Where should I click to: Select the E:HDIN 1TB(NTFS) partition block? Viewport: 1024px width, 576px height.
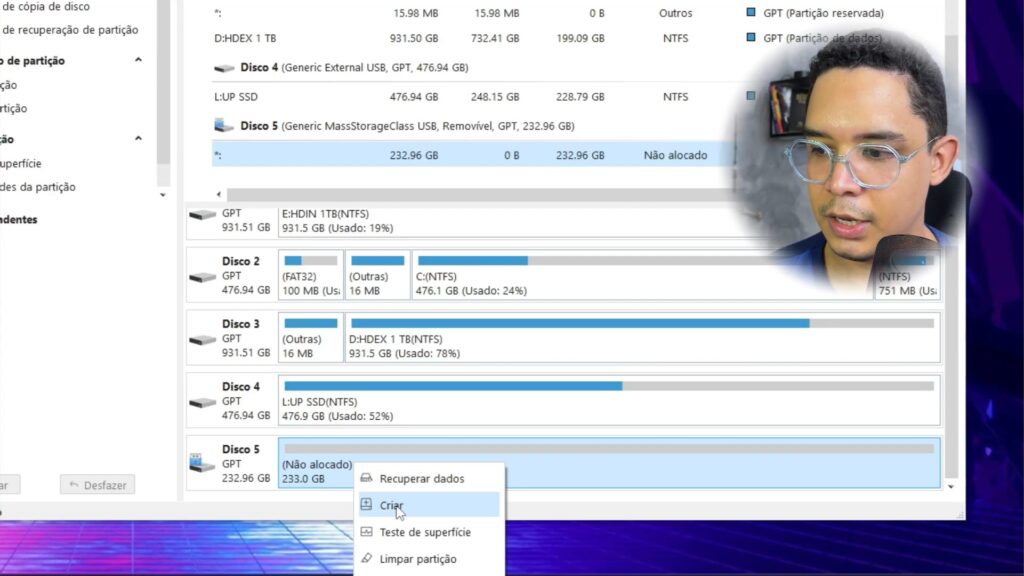click(522, 221)
